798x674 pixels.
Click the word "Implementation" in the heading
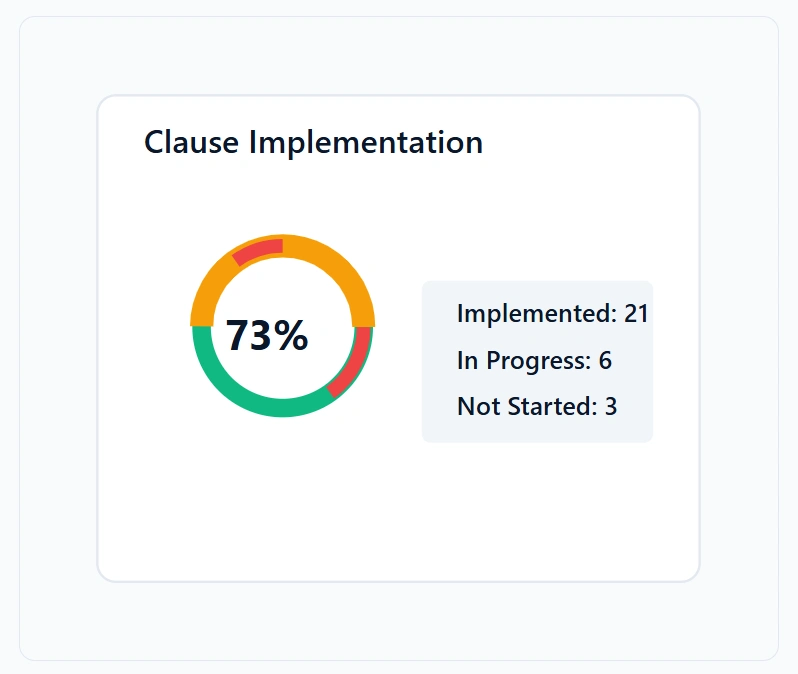(x=365, y=142)
